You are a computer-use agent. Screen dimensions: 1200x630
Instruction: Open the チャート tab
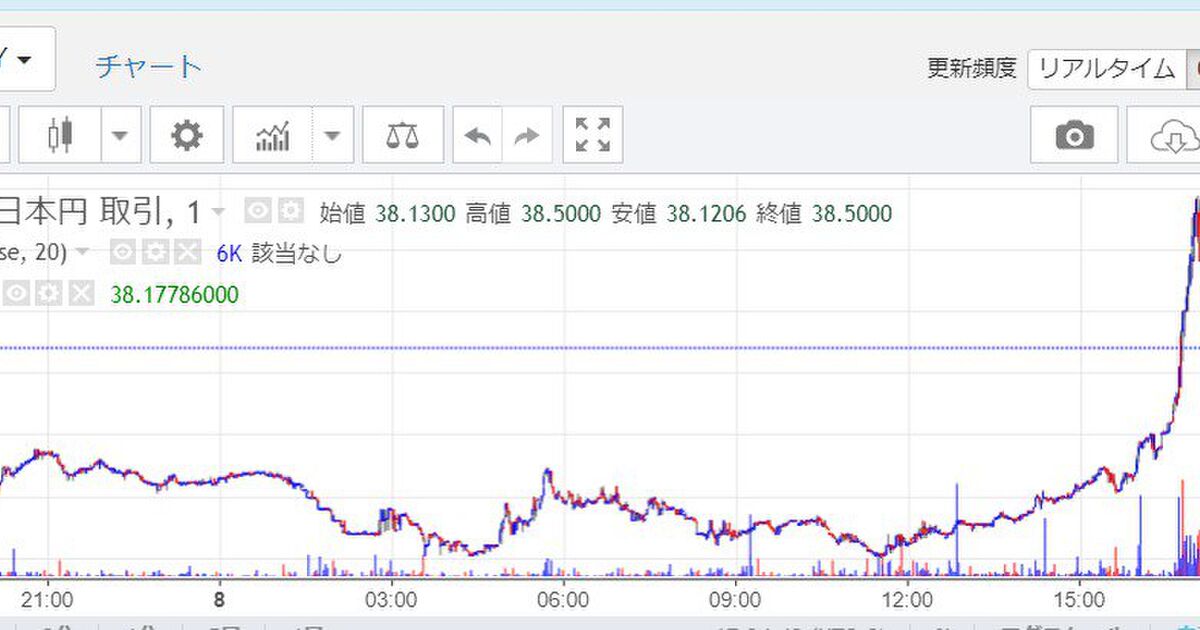coord(148,67)
